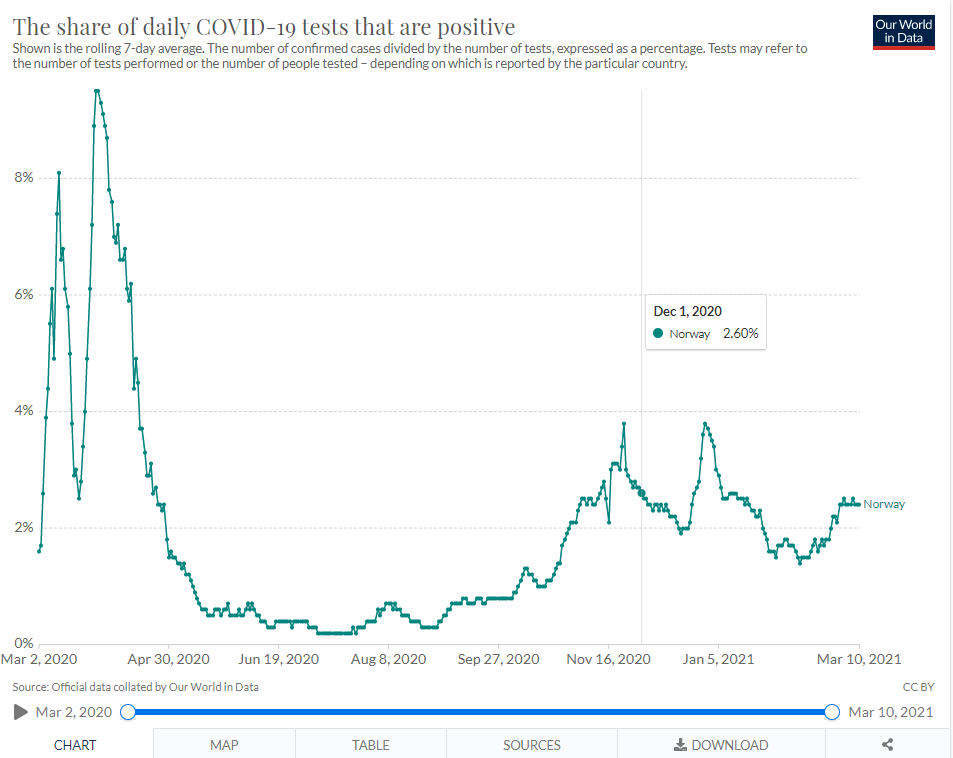Switch to the TABLE tab
Viewport: 953px width, 758px height.
click(x=371, y=745)
